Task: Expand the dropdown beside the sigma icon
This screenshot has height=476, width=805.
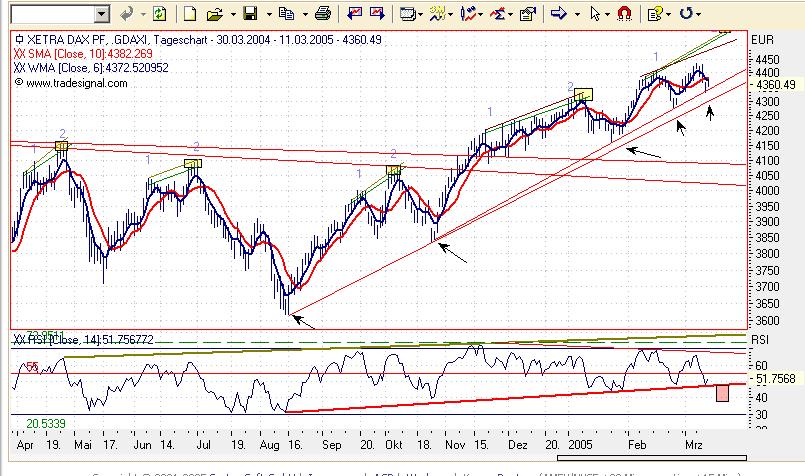Action: (x=510, y=14)
